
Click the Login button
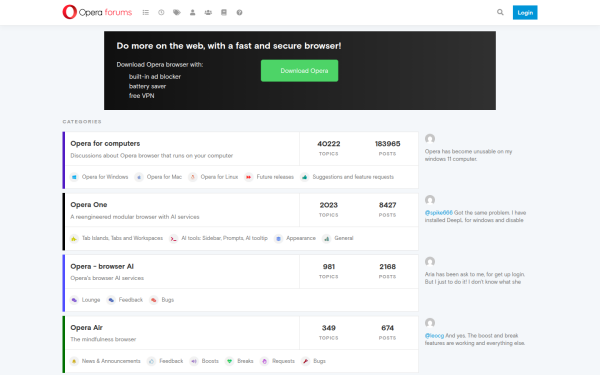tap(525, 13)
